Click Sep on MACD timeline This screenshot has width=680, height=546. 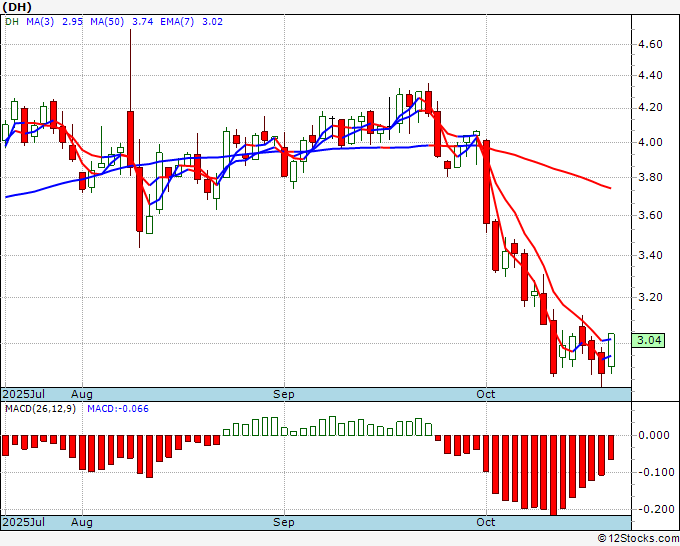point(284,522)
